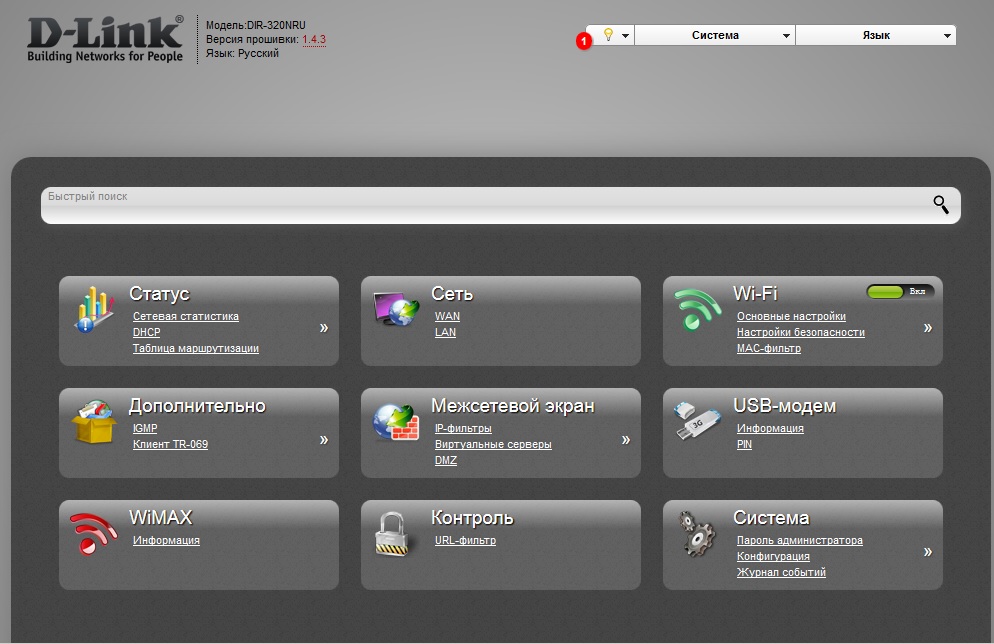
Task: Open Основные настройки Wi-Fi link
Action: click(x=791, y=316)
